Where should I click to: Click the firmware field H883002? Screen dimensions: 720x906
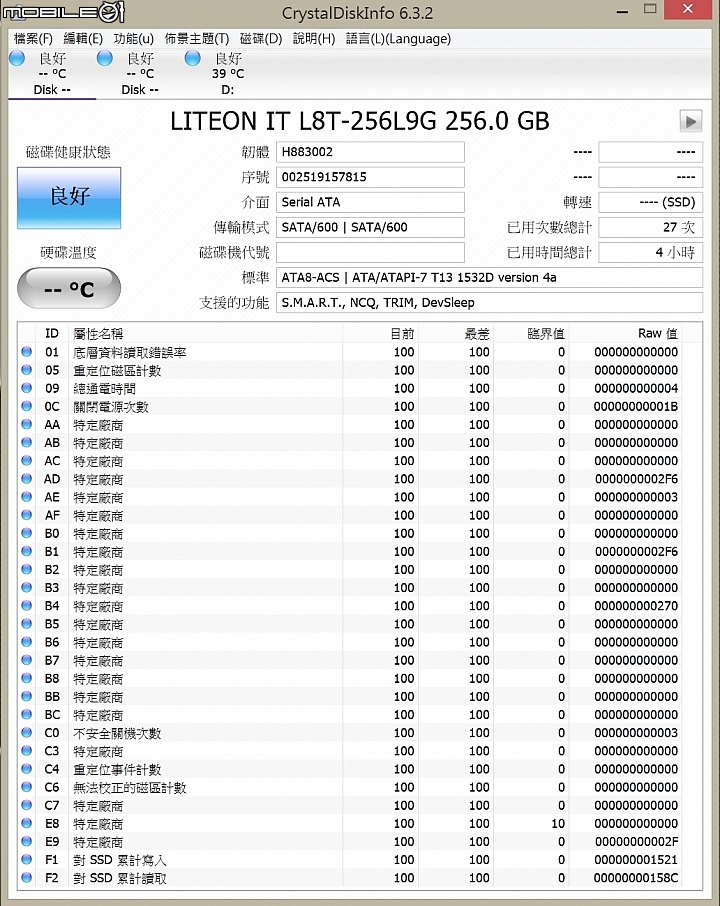tap(370, 152)
